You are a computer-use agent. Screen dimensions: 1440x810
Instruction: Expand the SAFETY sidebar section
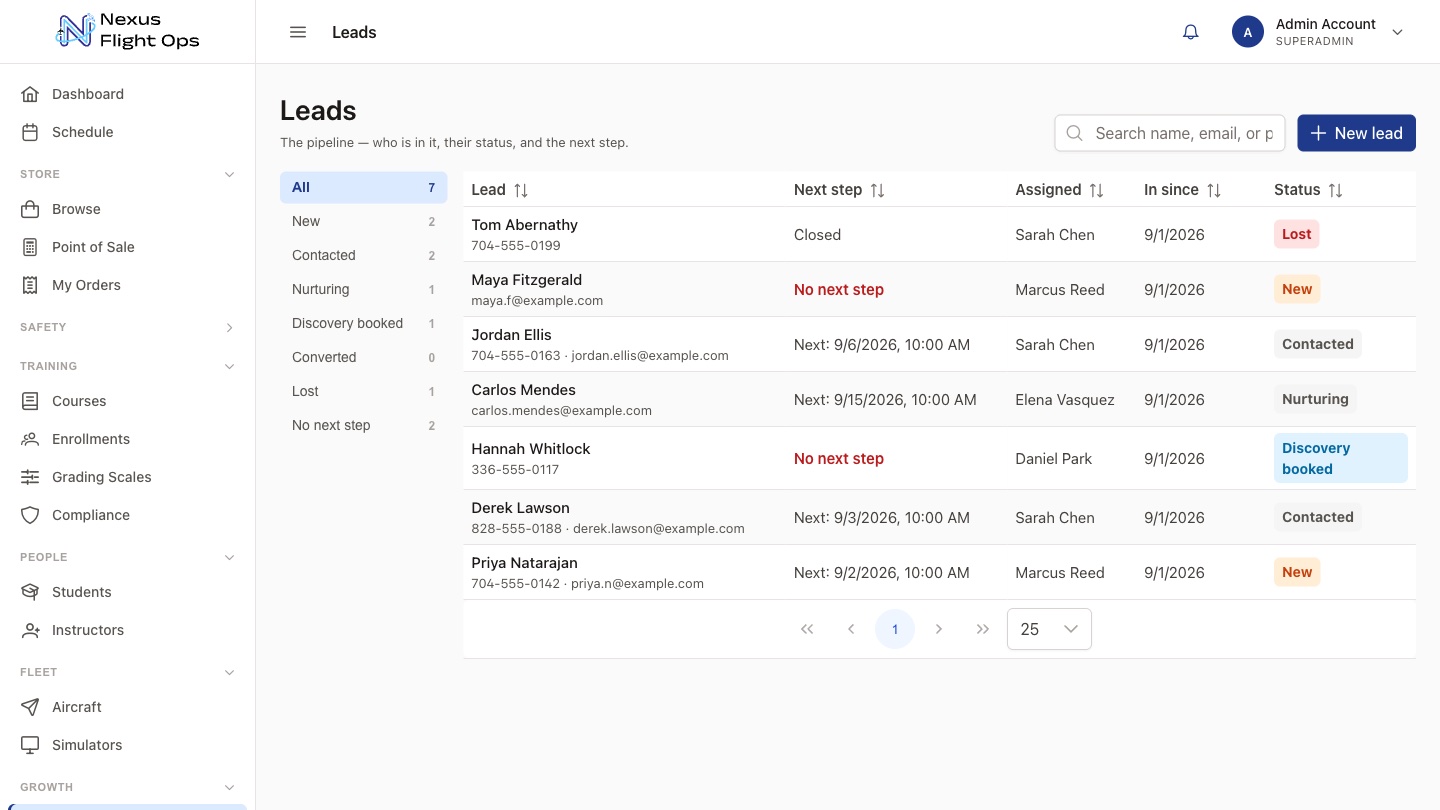tap(229, 327)
